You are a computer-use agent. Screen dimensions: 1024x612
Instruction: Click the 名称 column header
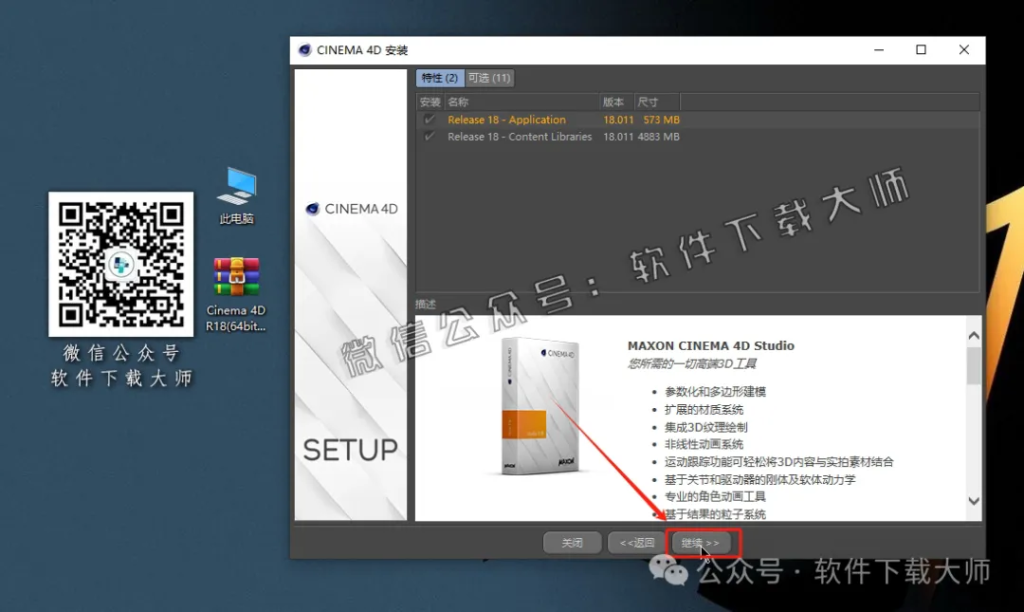tap(458, 101)
